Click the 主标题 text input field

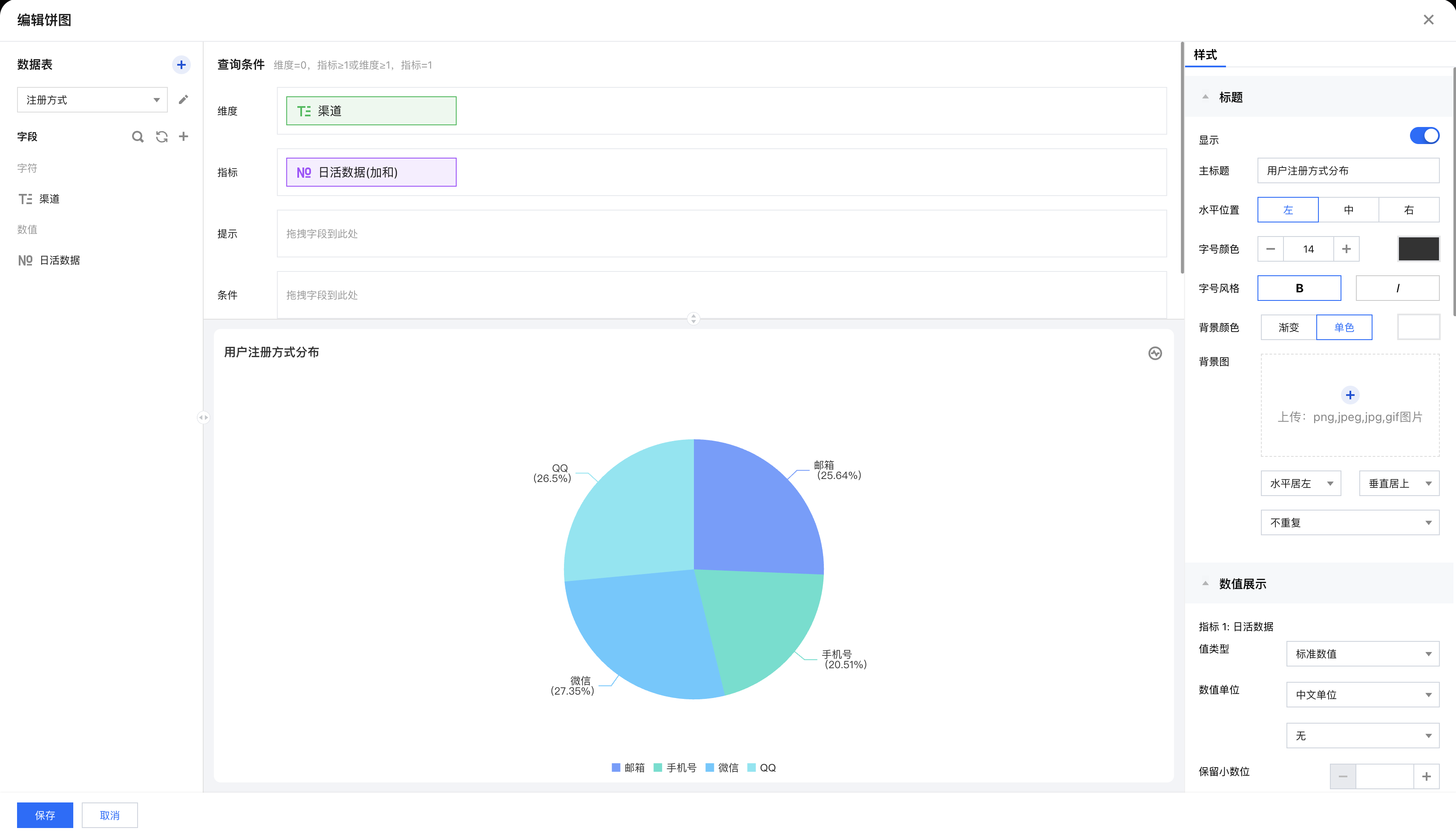click(1348, 170)
